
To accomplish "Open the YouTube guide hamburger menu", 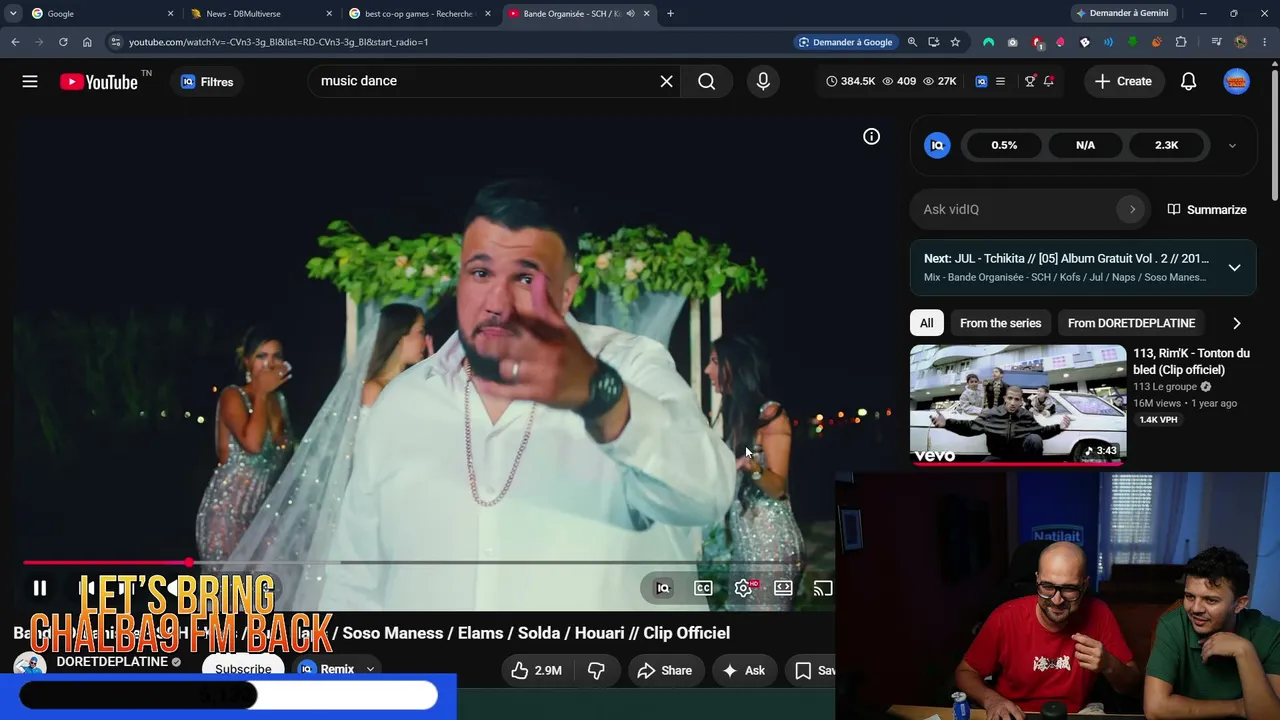I will pyautogui.click(x=30, y=82).
